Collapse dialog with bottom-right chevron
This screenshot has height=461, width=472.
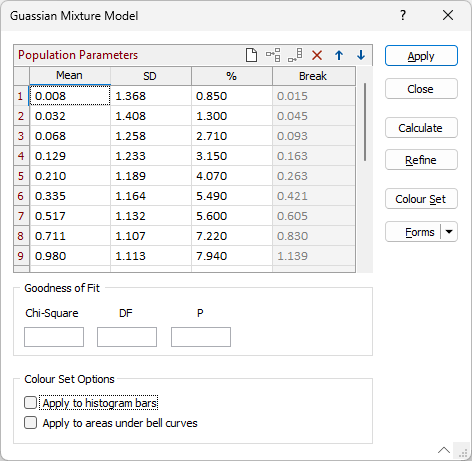444,450
